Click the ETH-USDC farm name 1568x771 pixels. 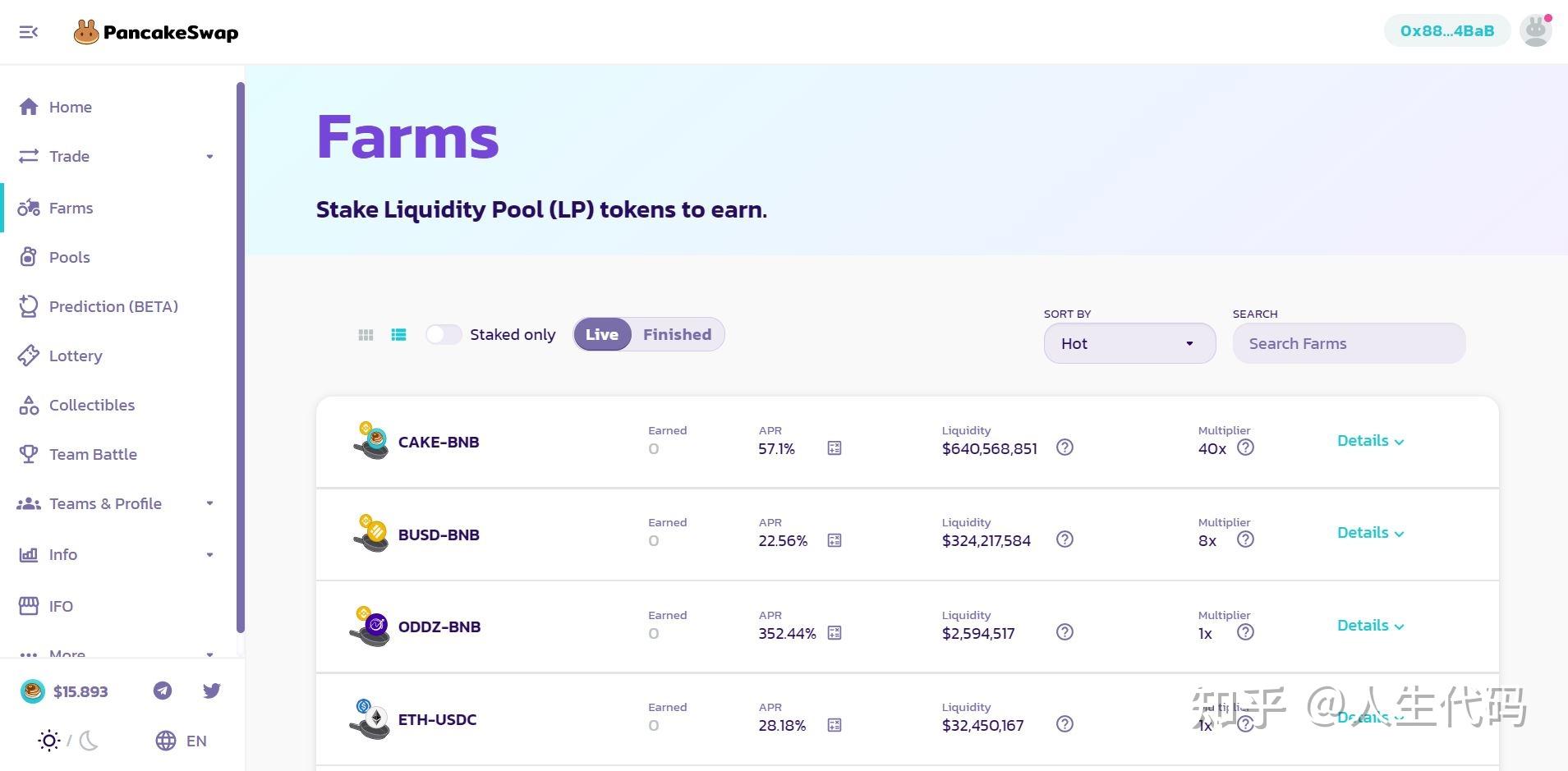pyautogui.click(x=437, y=719)
